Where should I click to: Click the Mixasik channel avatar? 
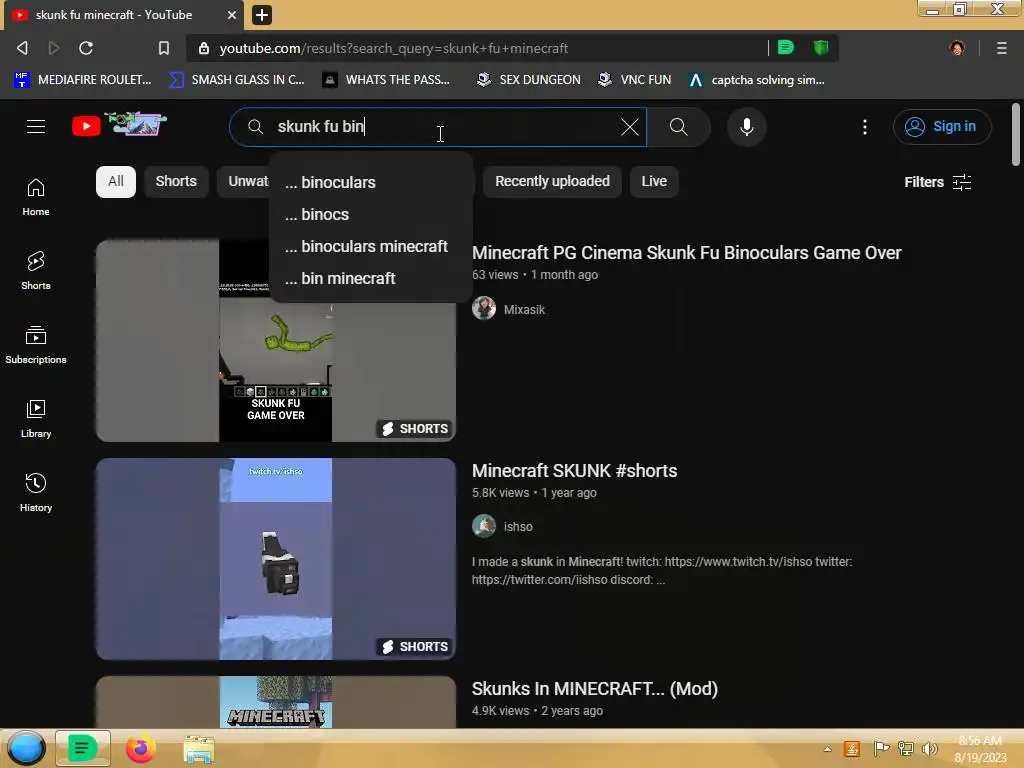pyautogui.click(x=484, y=308)
